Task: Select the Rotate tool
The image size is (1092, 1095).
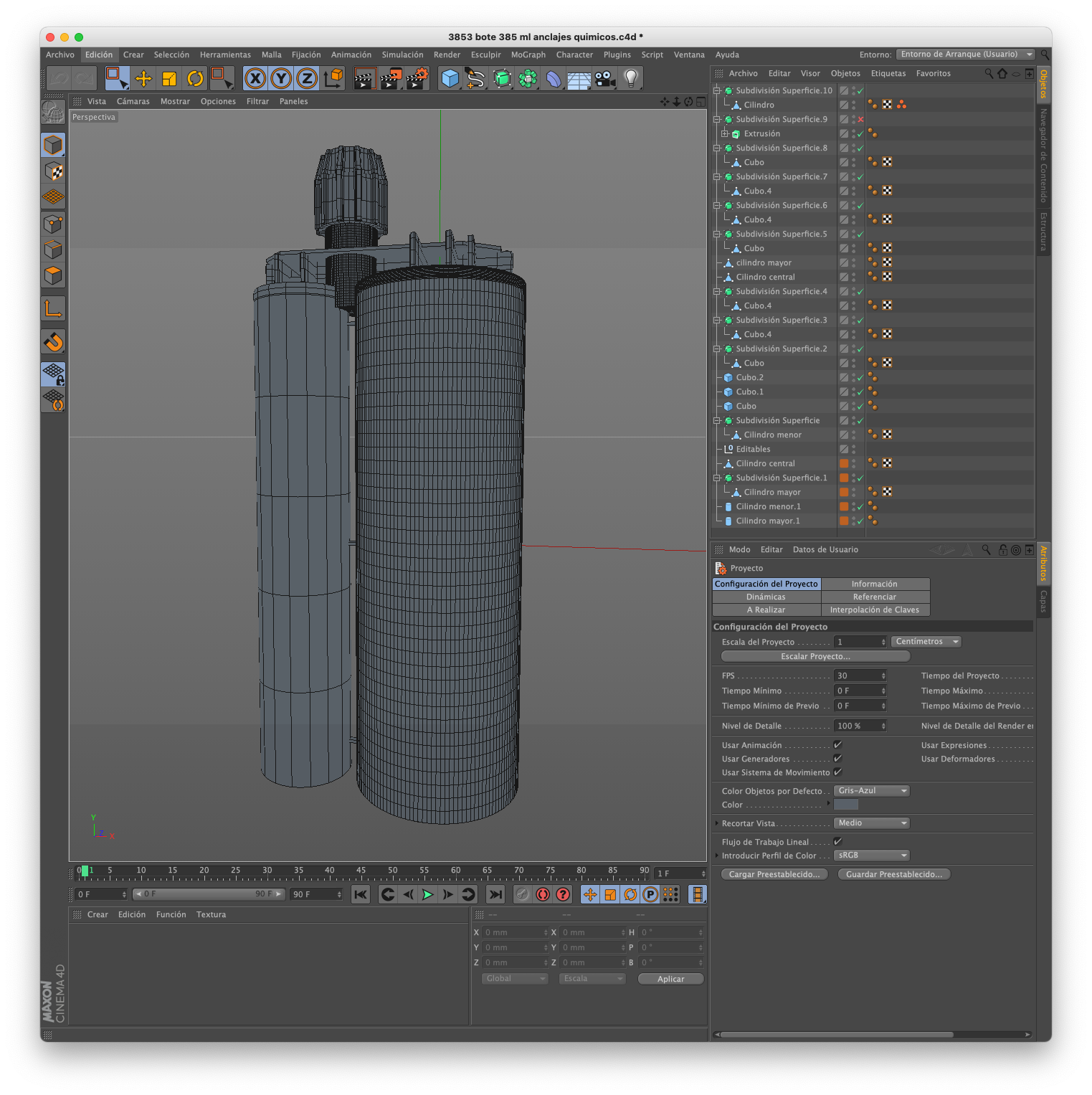Action: tap(195, 78)
